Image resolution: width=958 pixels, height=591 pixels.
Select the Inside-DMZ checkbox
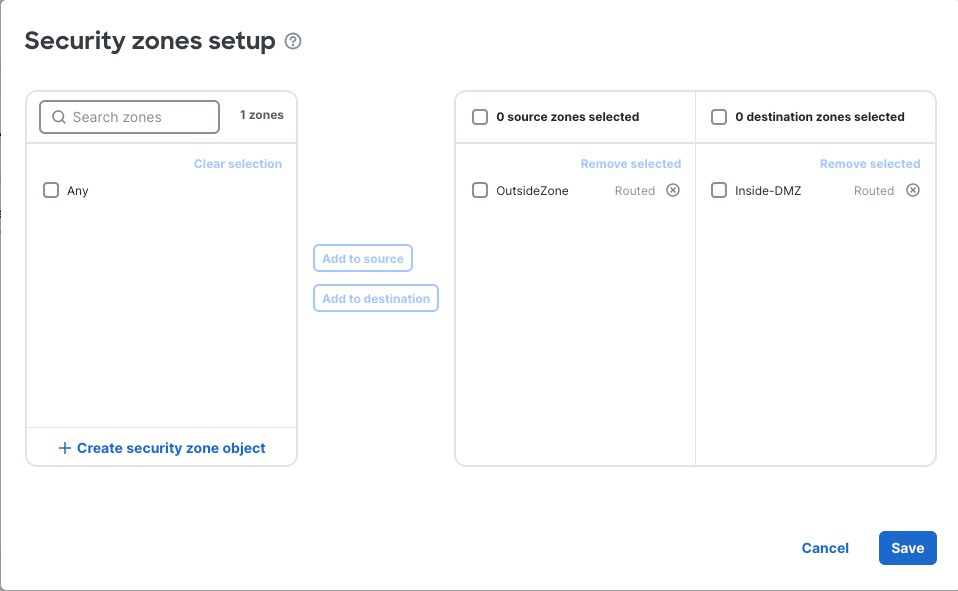tap(718, 190)
